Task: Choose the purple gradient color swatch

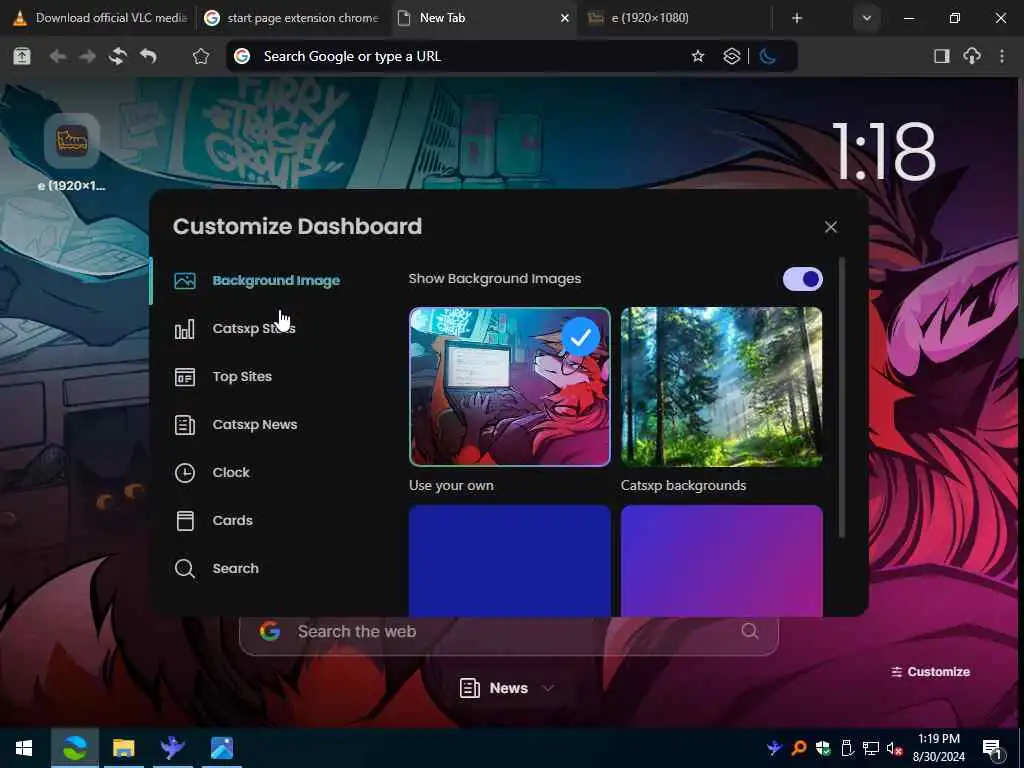Action: (722, 560)
